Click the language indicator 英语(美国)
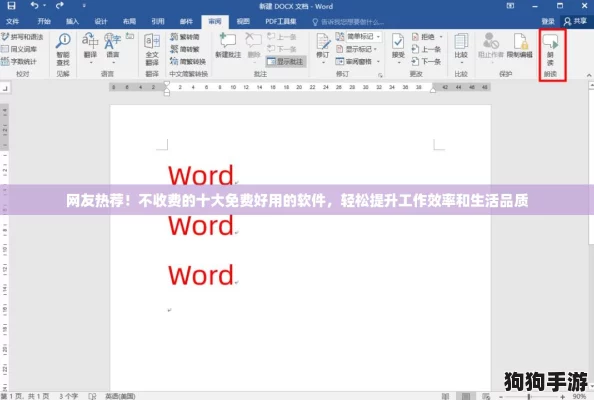 point(120,396)
